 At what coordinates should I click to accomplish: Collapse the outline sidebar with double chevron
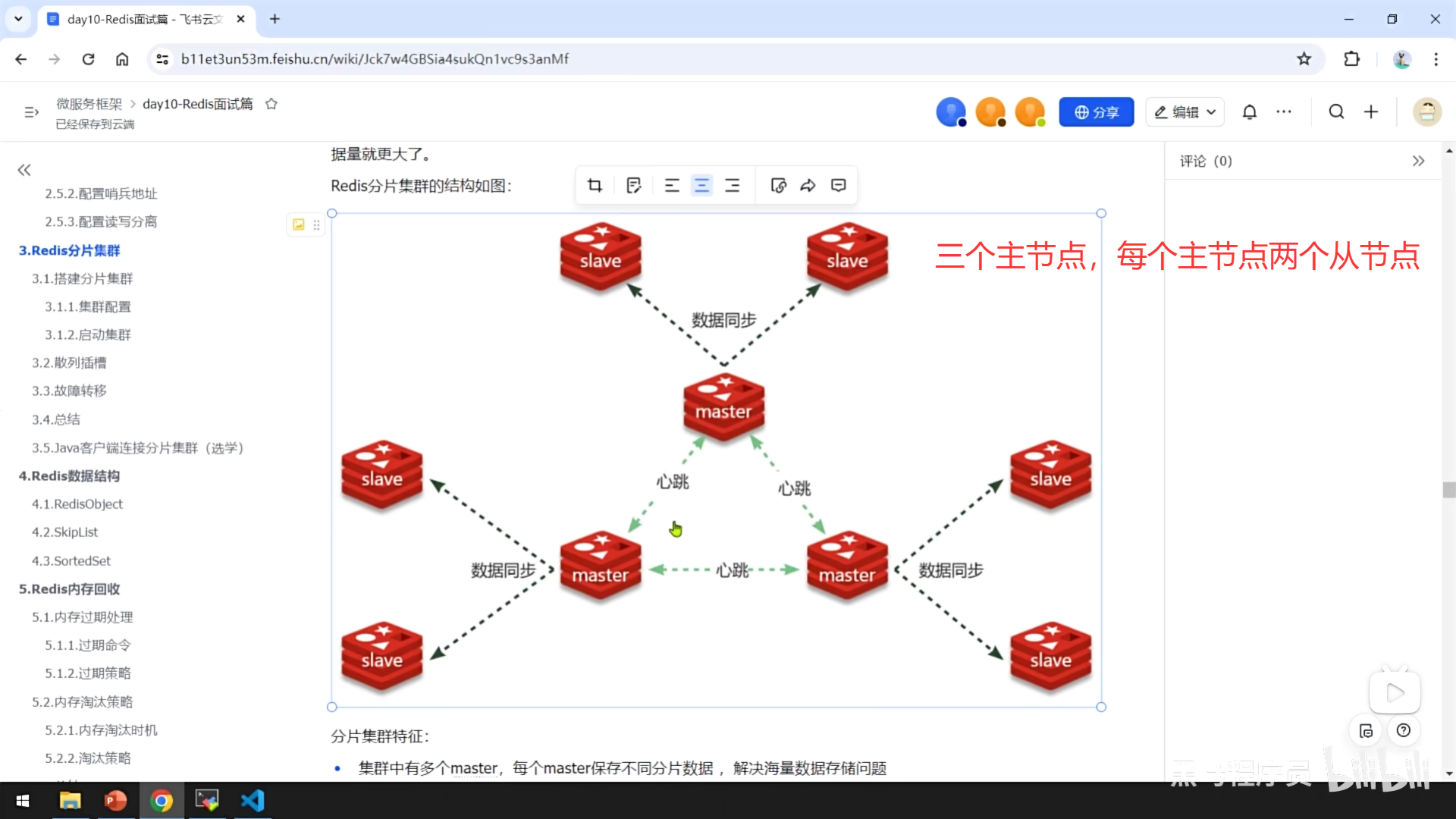tap(24, 170)
